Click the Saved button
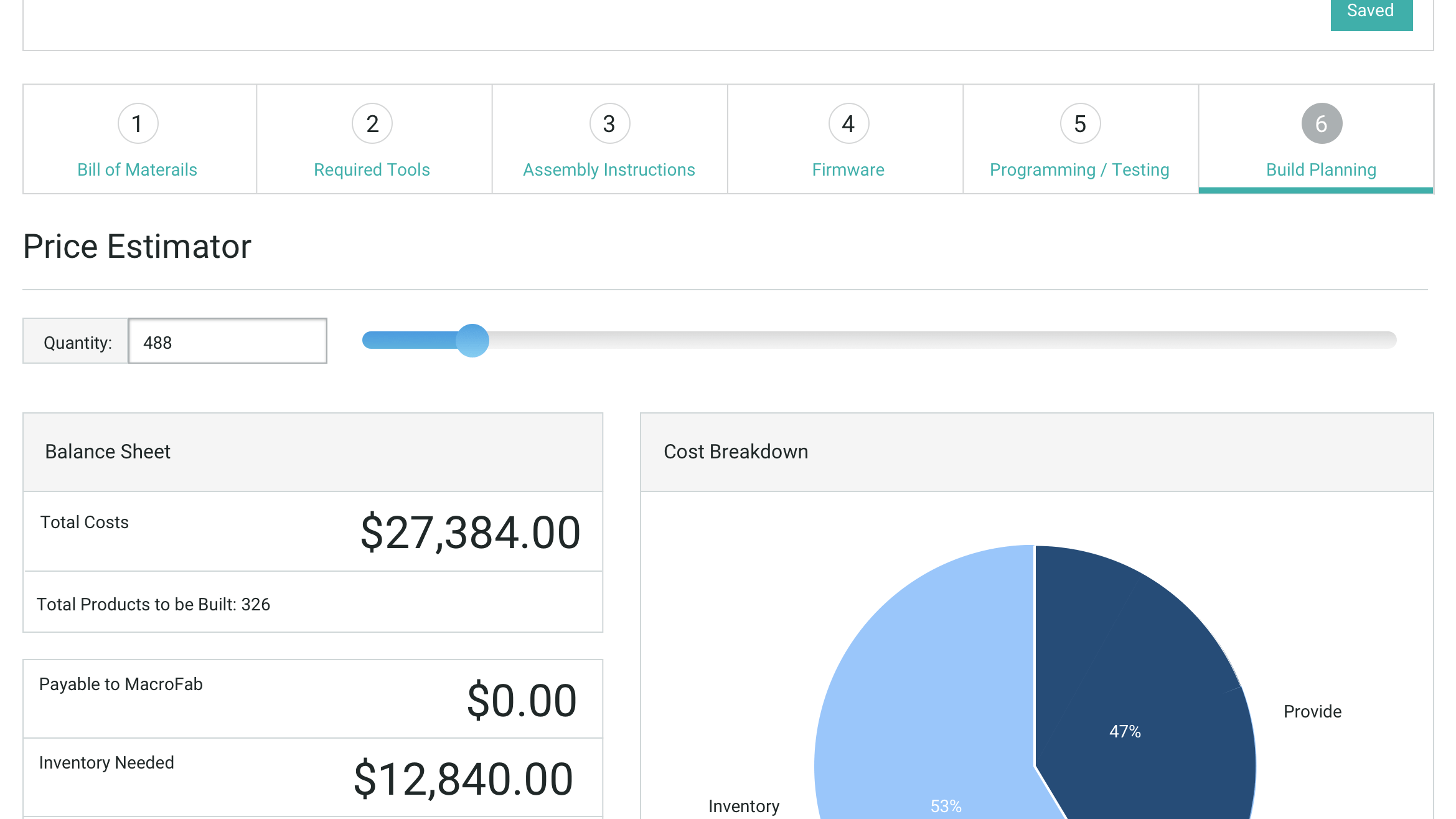The image size is (1456, 819). click(x=1371, y=11)
